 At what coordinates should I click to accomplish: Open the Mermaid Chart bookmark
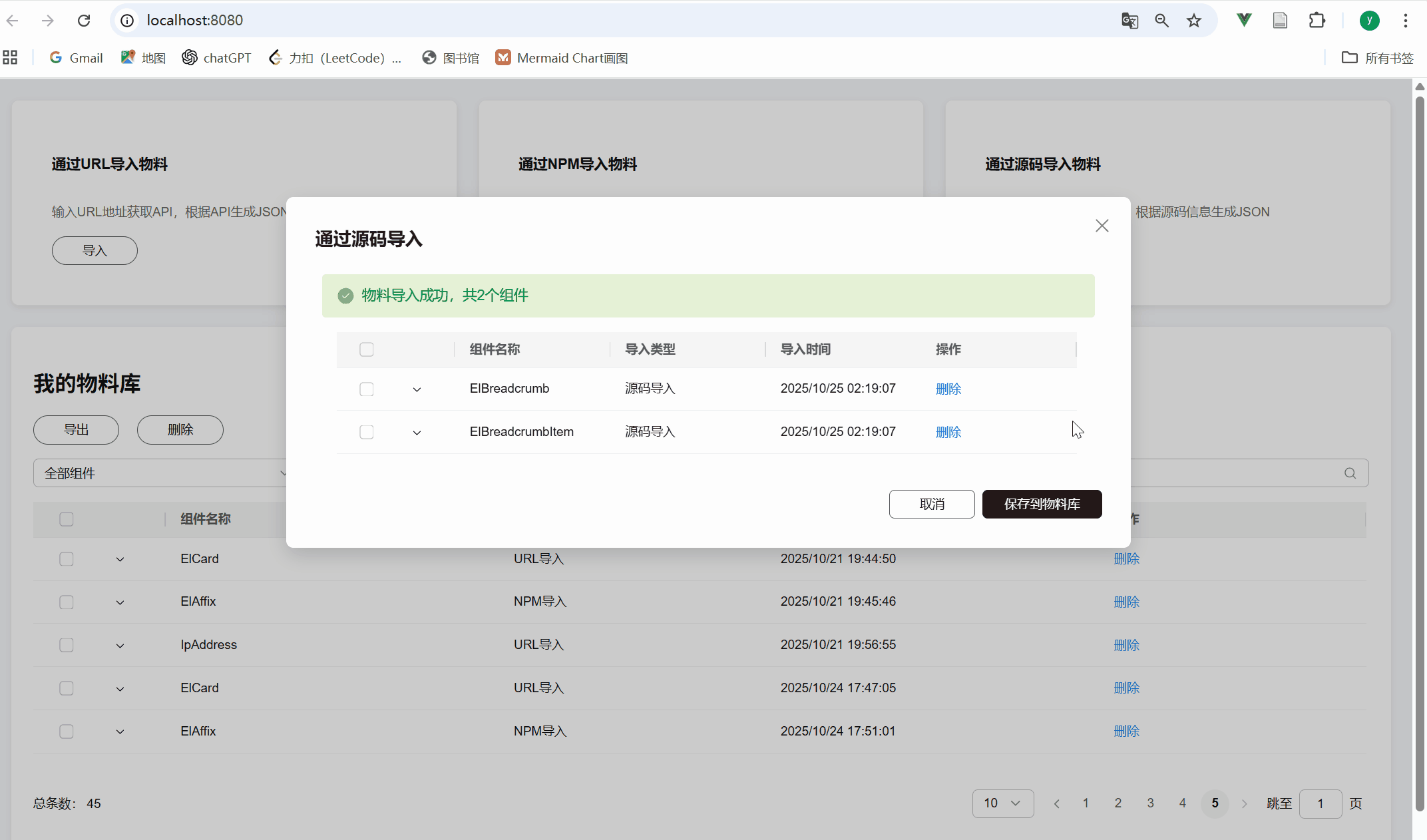click(562, 58)
